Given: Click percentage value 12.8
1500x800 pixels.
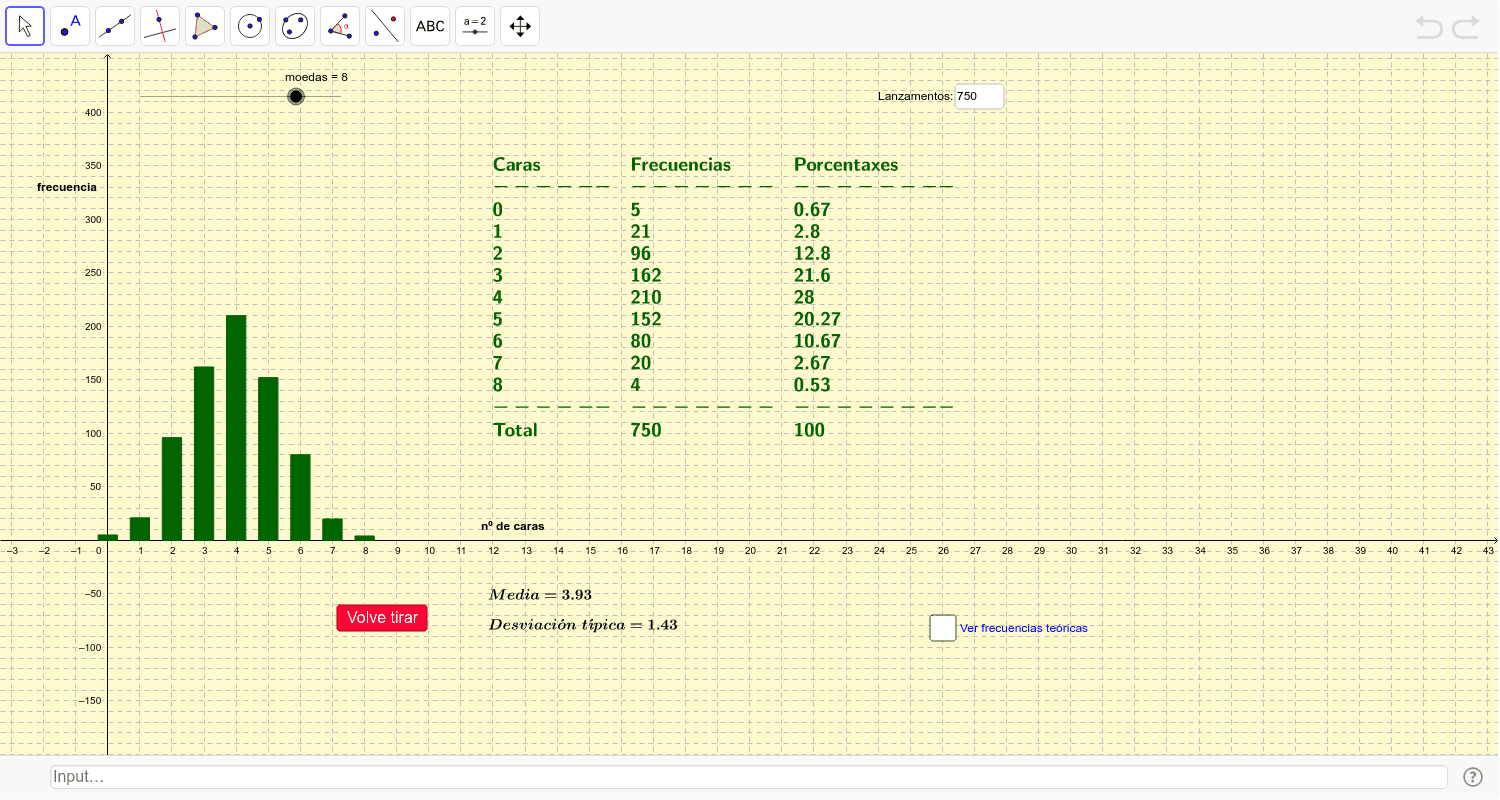Looking at the screenshot, I should pos(812,254).
